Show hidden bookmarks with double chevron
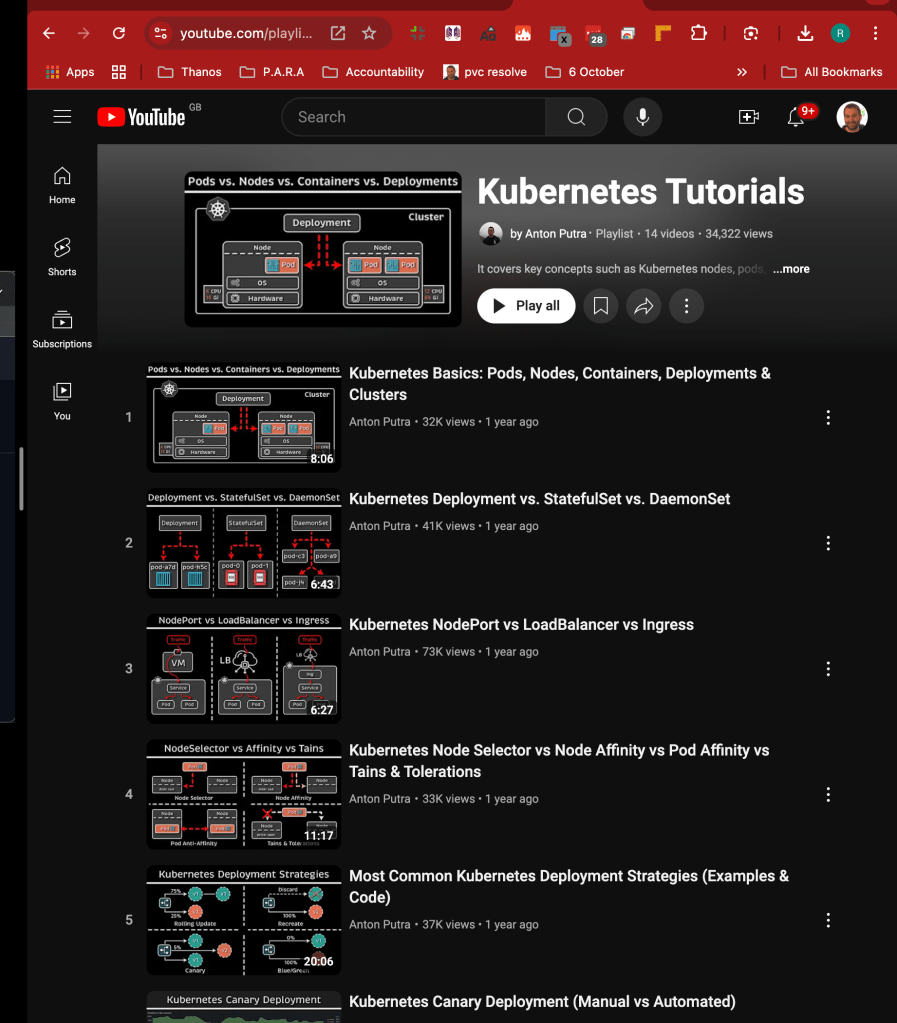The image size is (897, 1023). 742,72
